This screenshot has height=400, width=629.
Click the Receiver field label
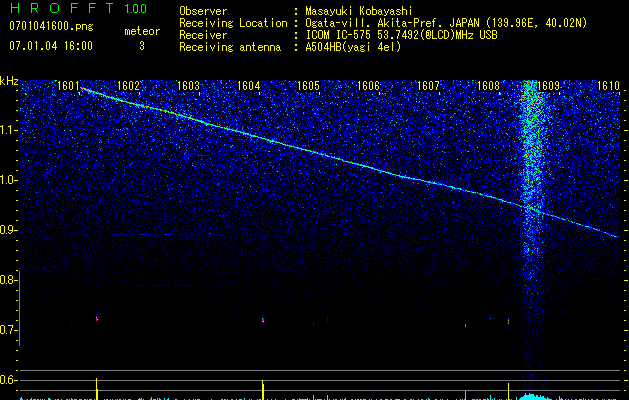click(203, 35)
